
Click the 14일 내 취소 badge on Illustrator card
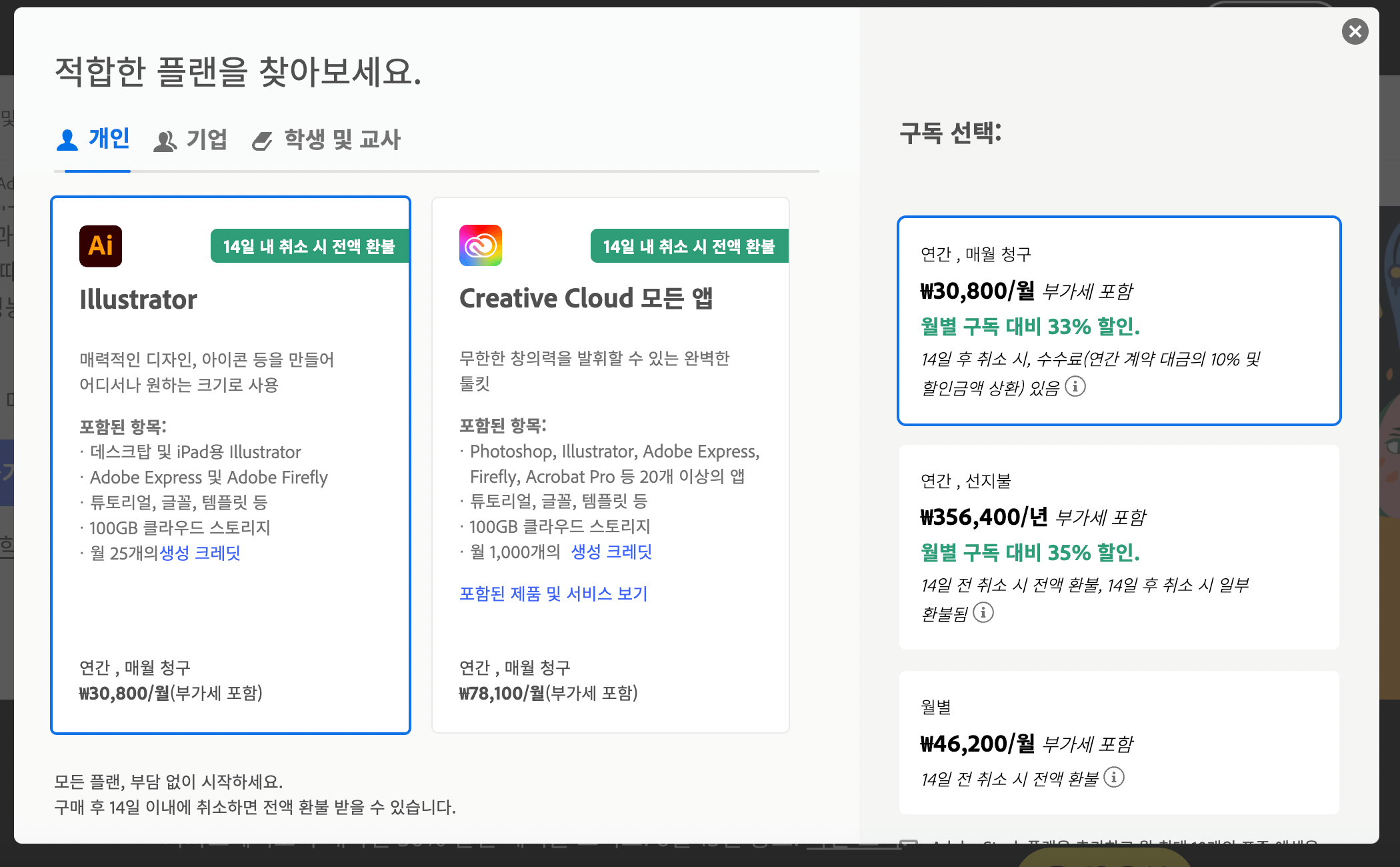coord(309,246)
